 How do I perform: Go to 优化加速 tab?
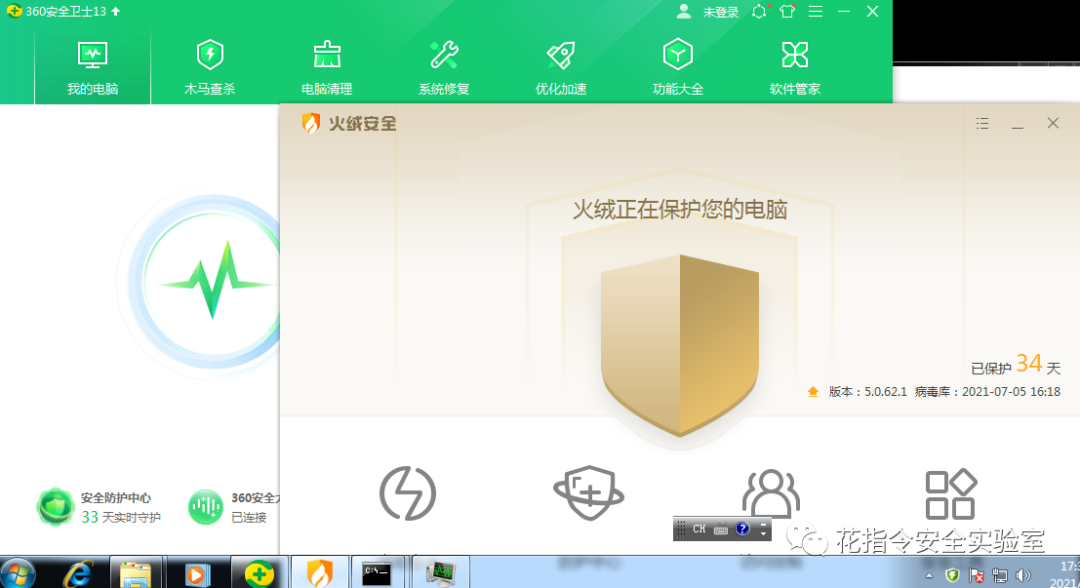561,67
